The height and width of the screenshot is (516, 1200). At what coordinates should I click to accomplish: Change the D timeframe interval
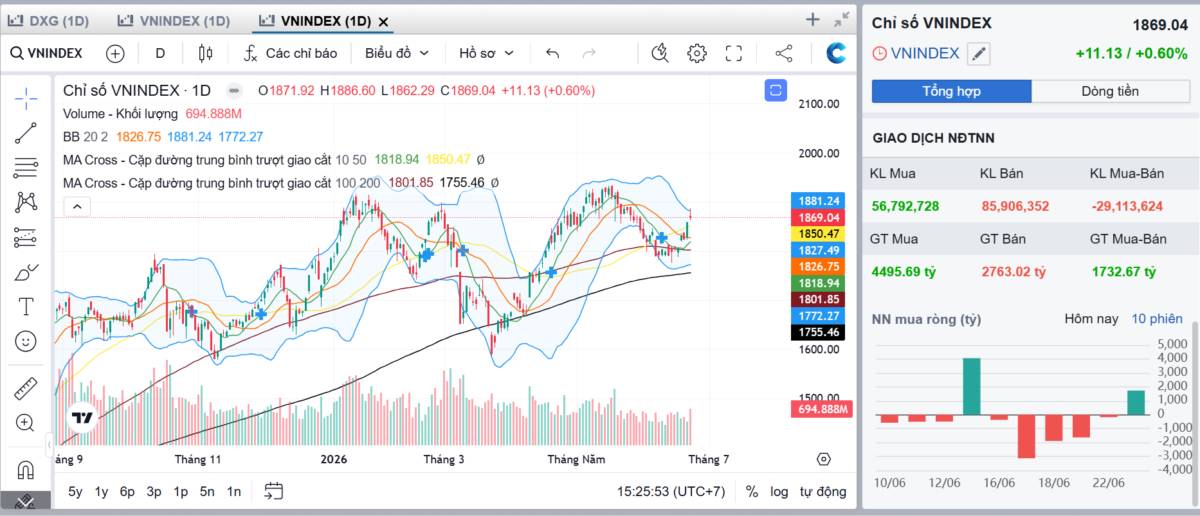(160, 53)
